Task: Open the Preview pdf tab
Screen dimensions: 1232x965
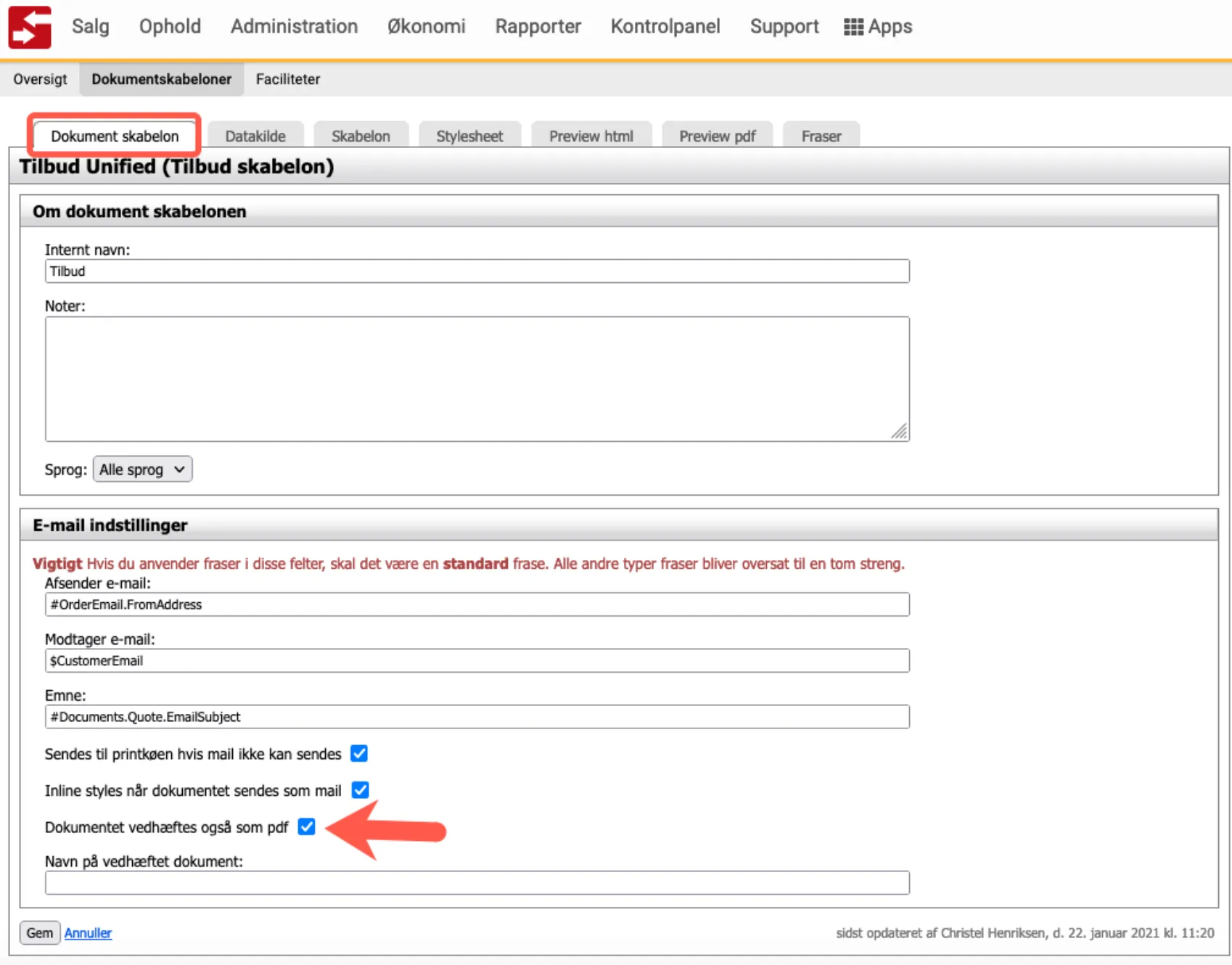Action: click(717, 136)
